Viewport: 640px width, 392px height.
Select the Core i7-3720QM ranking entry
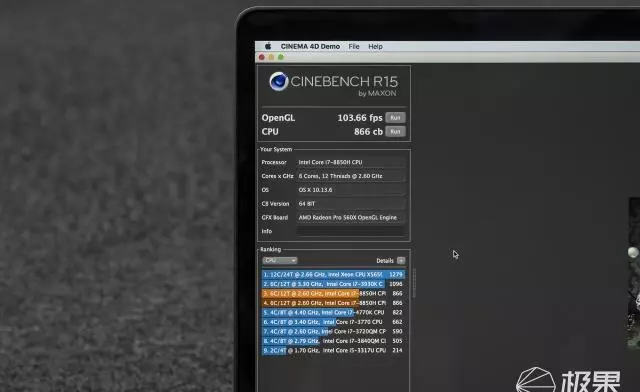[x=333, y=331]
